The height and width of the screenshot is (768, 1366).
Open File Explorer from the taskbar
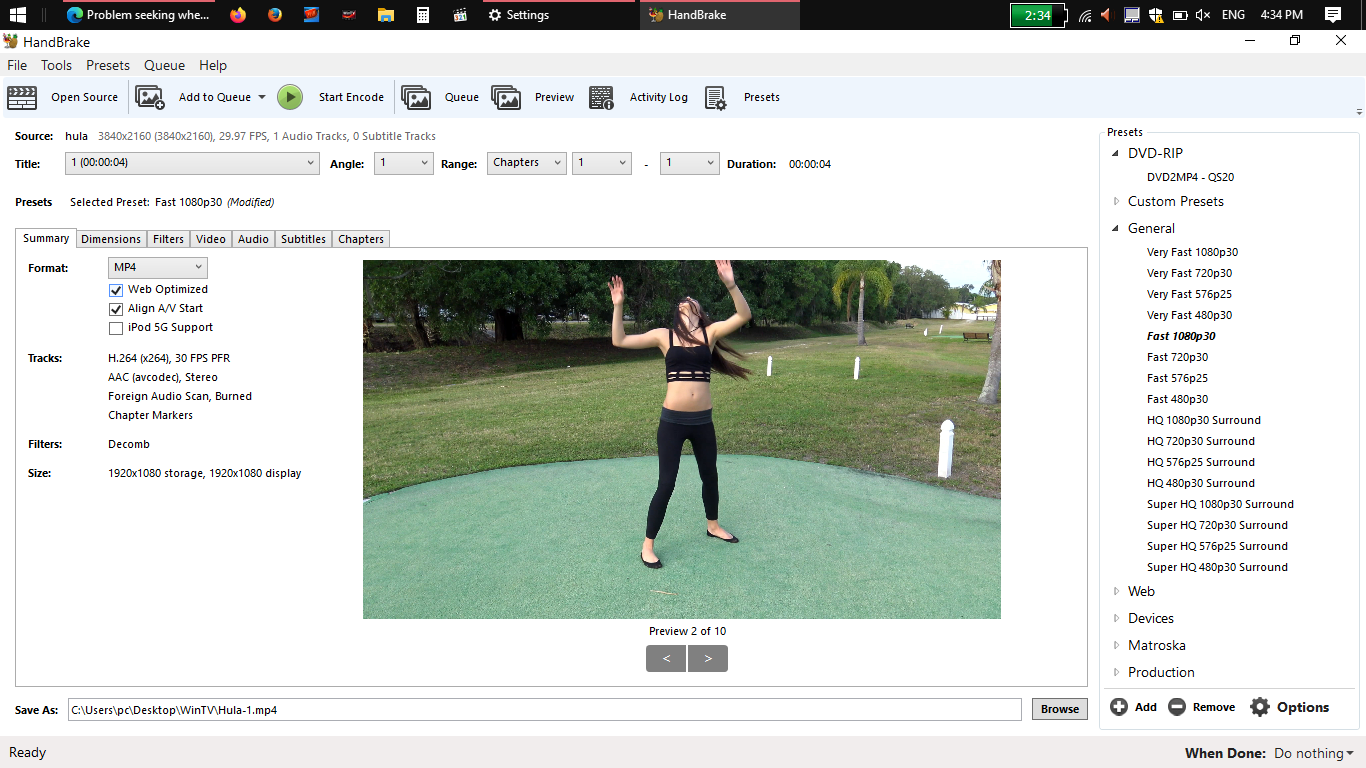click(385, 15)
